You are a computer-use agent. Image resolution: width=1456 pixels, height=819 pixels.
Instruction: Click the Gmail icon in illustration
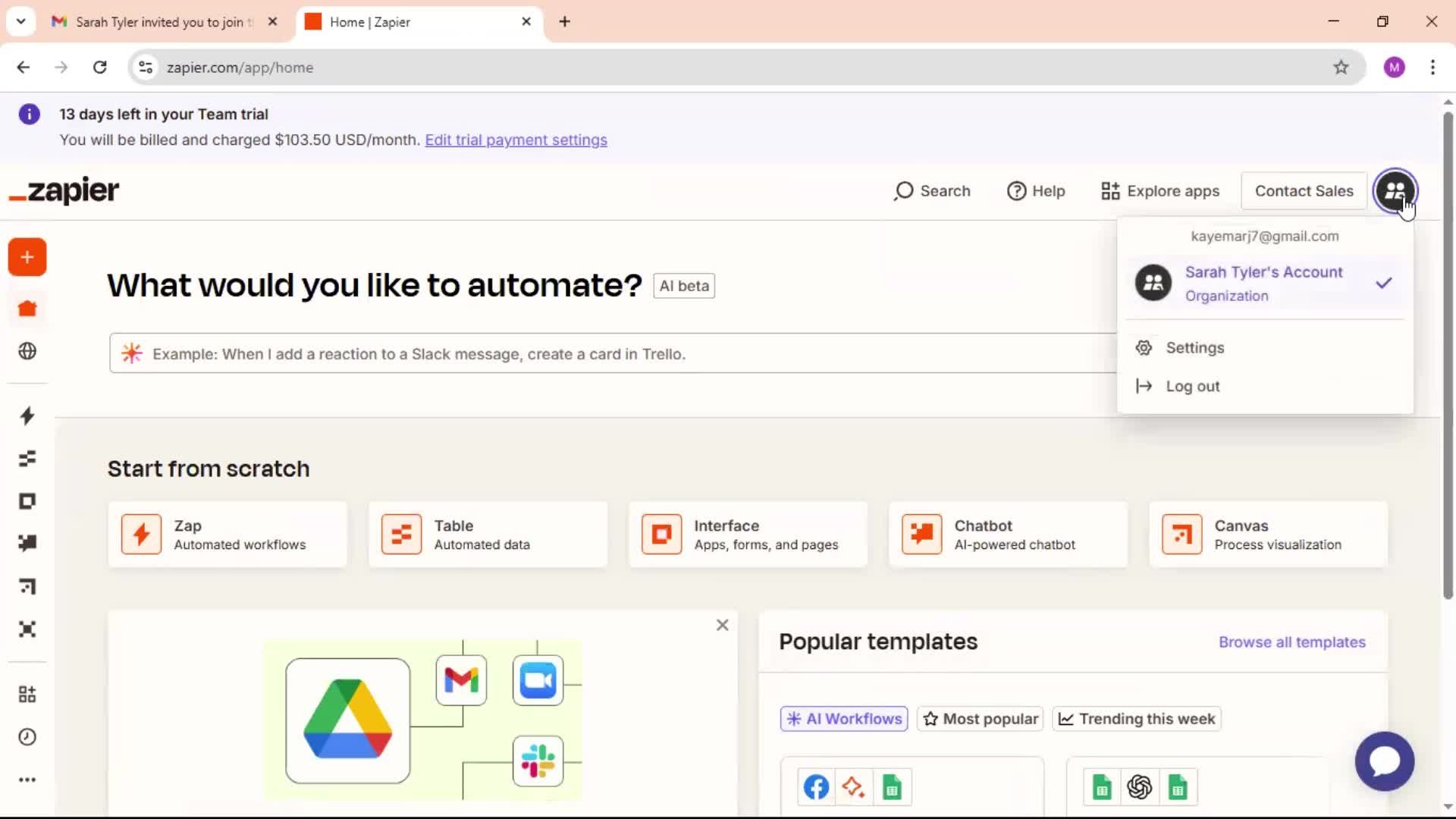(x=461, y=680)
